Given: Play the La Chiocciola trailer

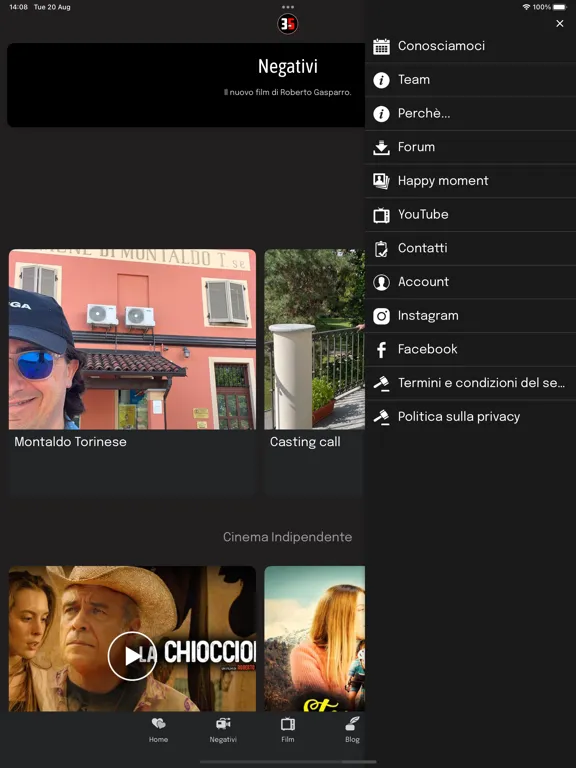Looking at the screenshot, I should [x=132, y=656].
